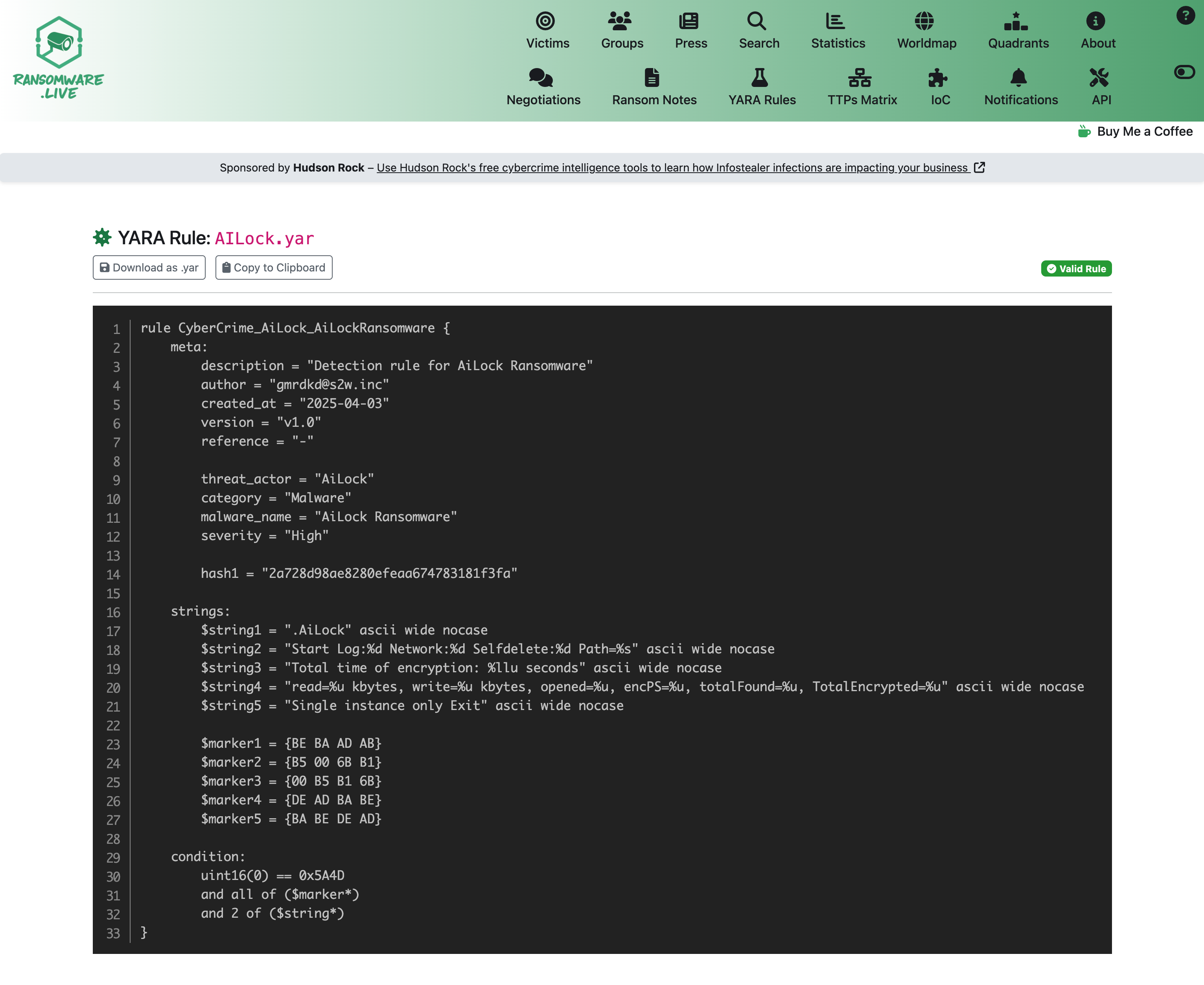
Task: Open the Worldmap globe icon
Action: click(924, 22)
